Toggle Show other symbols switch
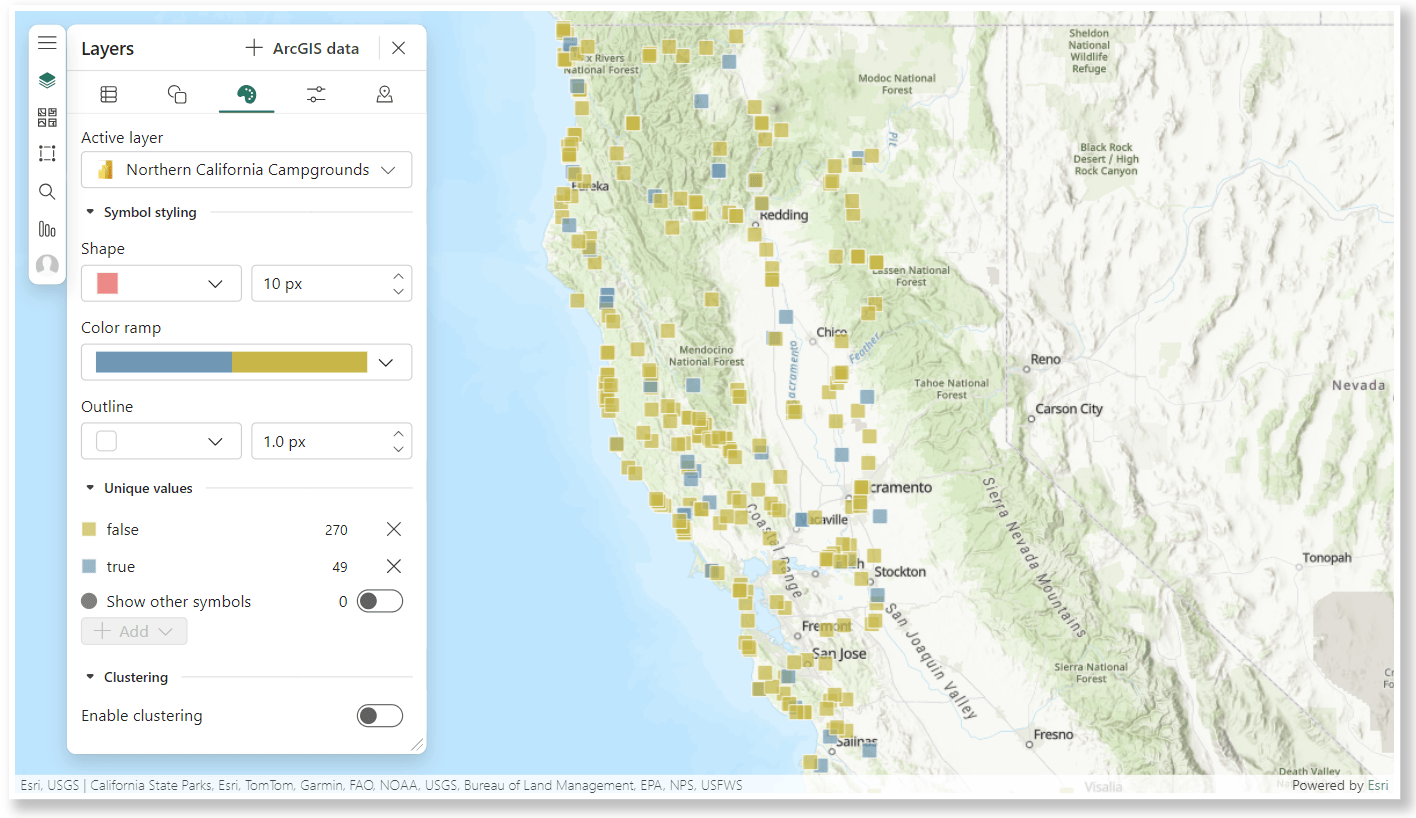The height and width of the screenshot is (818, 1416). point(380,601)
